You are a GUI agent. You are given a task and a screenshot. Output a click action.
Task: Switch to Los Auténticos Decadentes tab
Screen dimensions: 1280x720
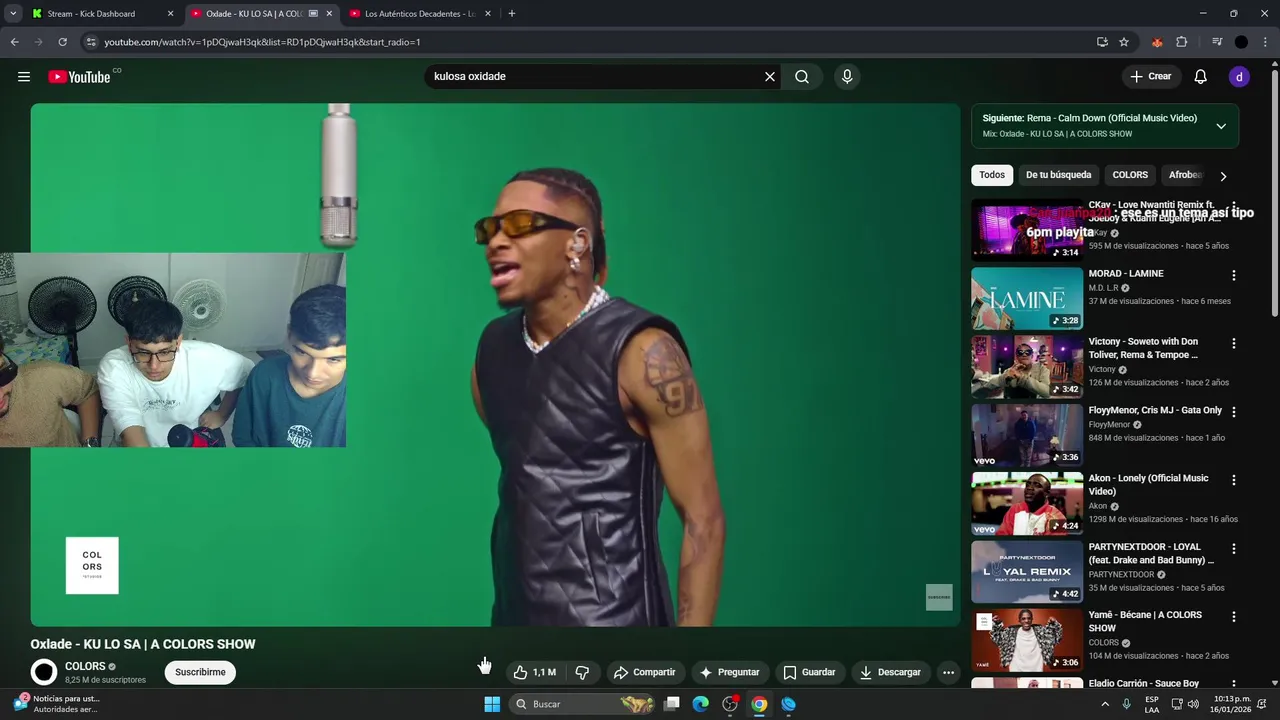point(419,14)
